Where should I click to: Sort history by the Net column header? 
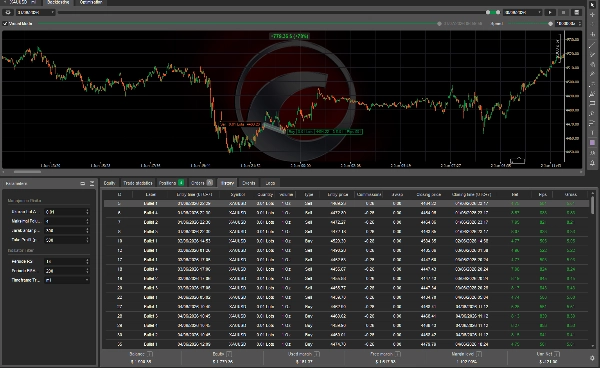(515, 195)
